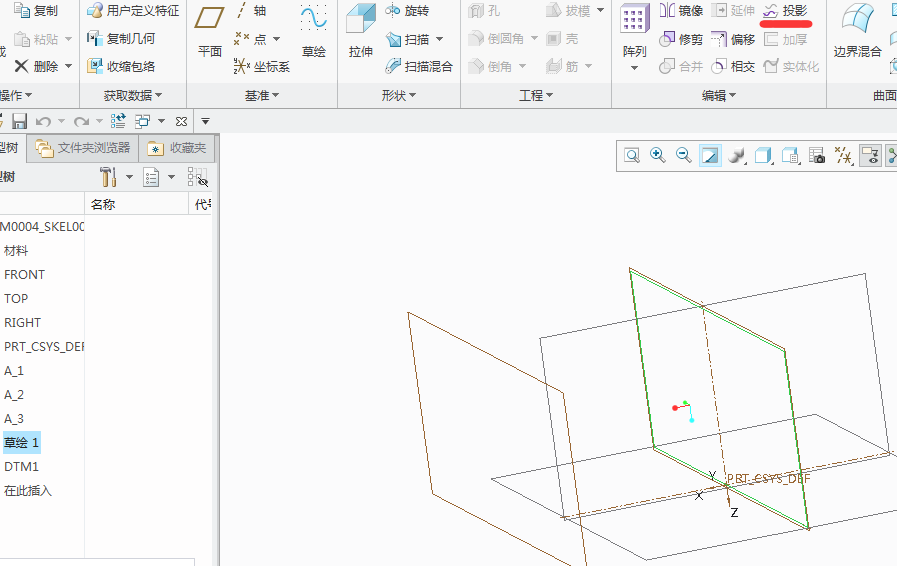897x566 pixels.
Task: Open the dropdown arrow beside 点 (Point)
Action: [276, 39]
